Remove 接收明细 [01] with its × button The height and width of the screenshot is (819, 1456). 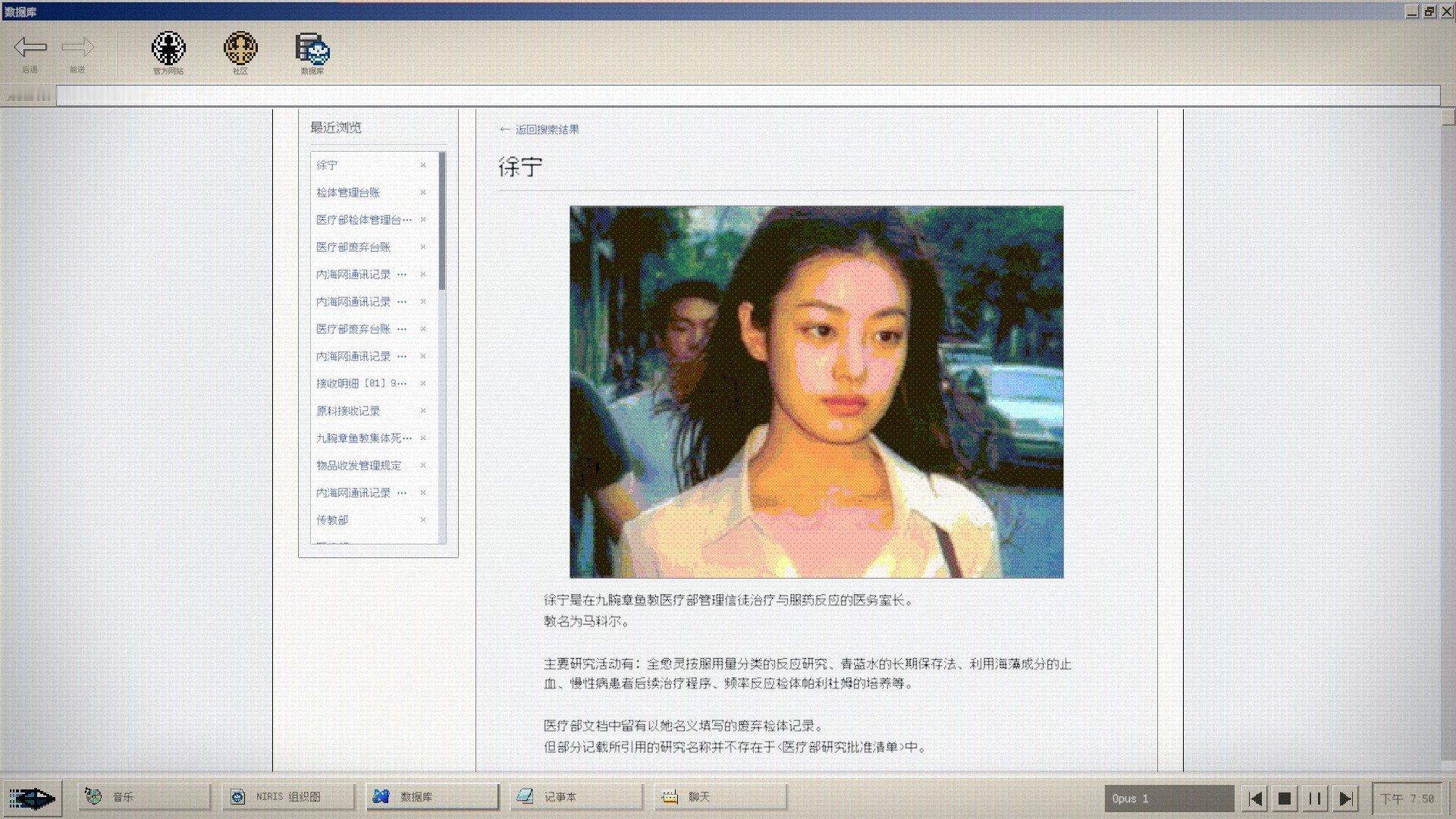click(423, 383)
